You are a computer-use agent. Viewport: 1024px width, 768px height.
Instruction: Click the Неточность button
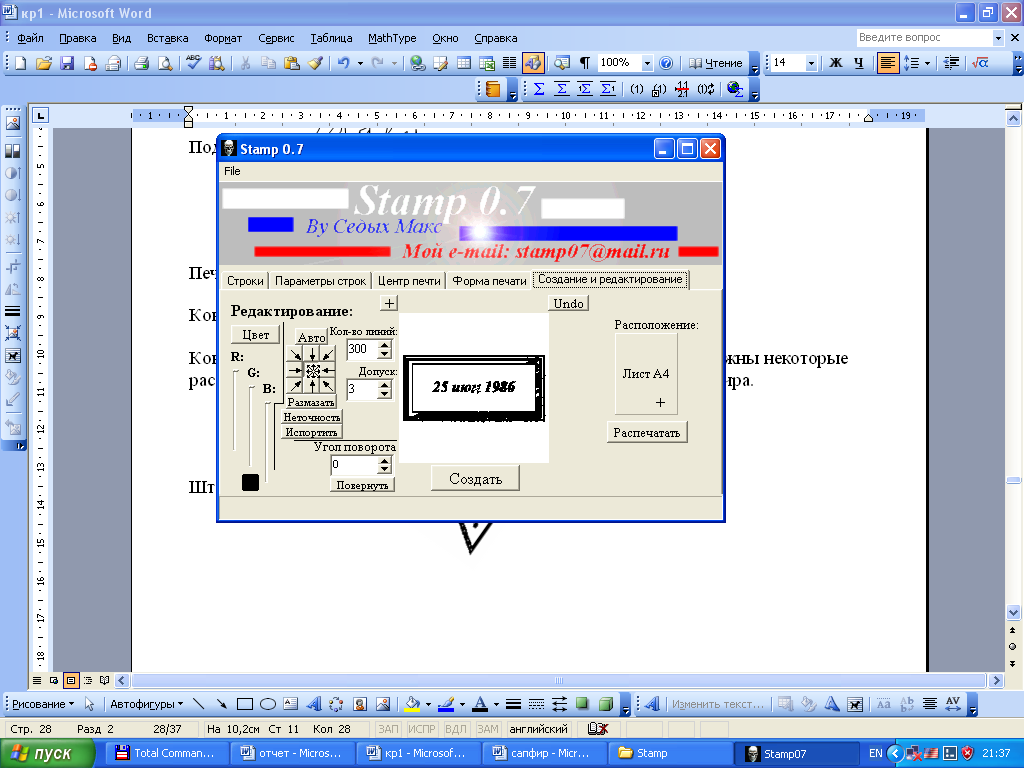312,417
